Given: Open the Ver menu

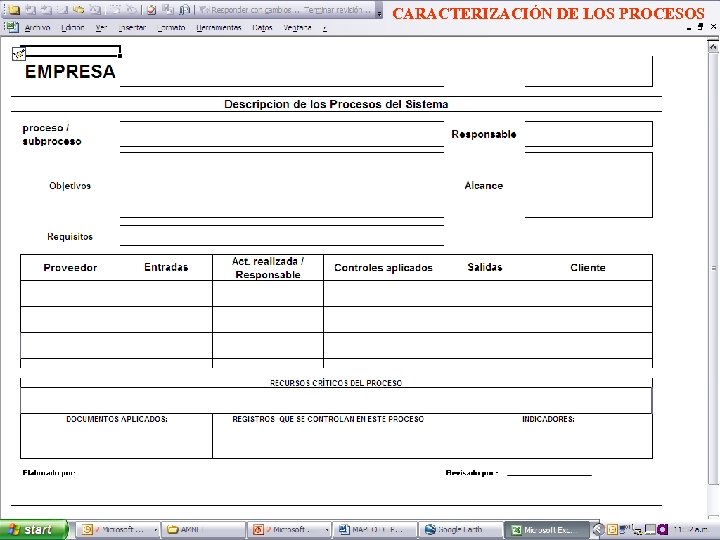Looking at the screenshot, I should [101, 28].
